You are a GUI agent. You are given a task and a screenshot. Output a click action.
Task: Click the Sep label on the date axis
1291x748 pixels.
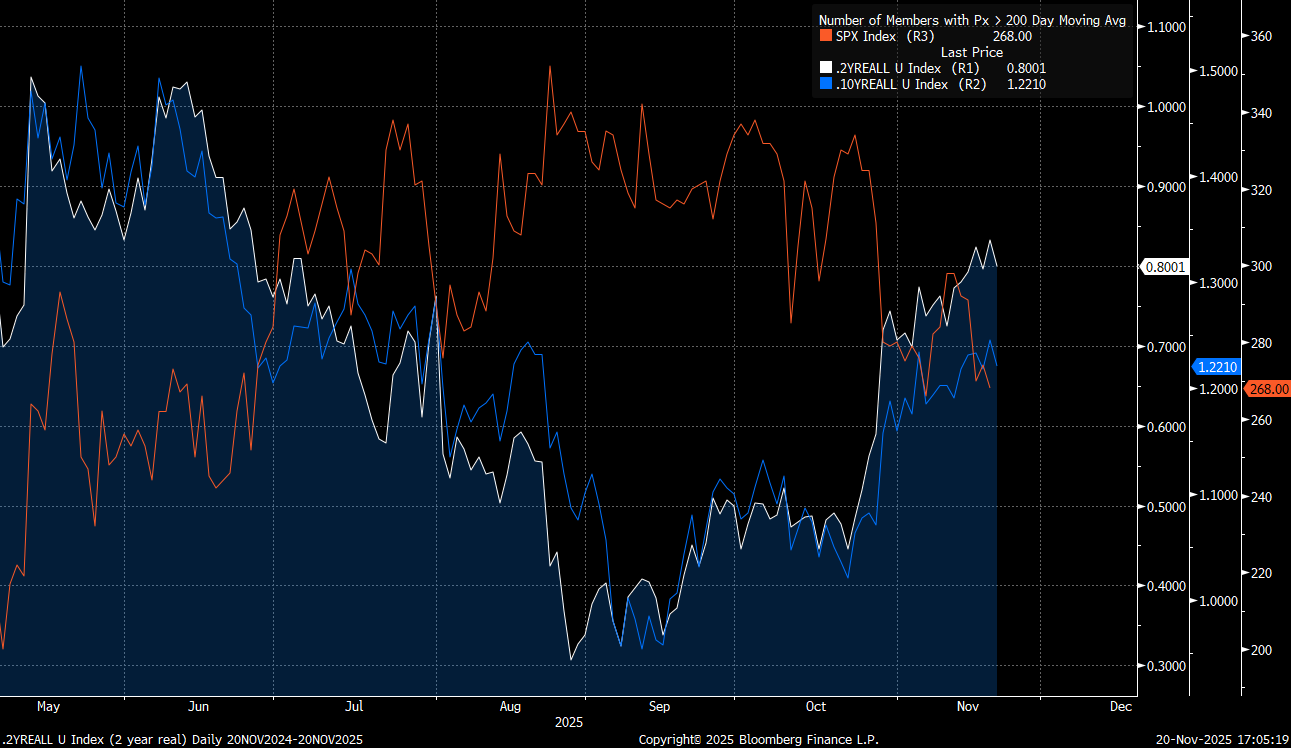click(x=659, y=706)
